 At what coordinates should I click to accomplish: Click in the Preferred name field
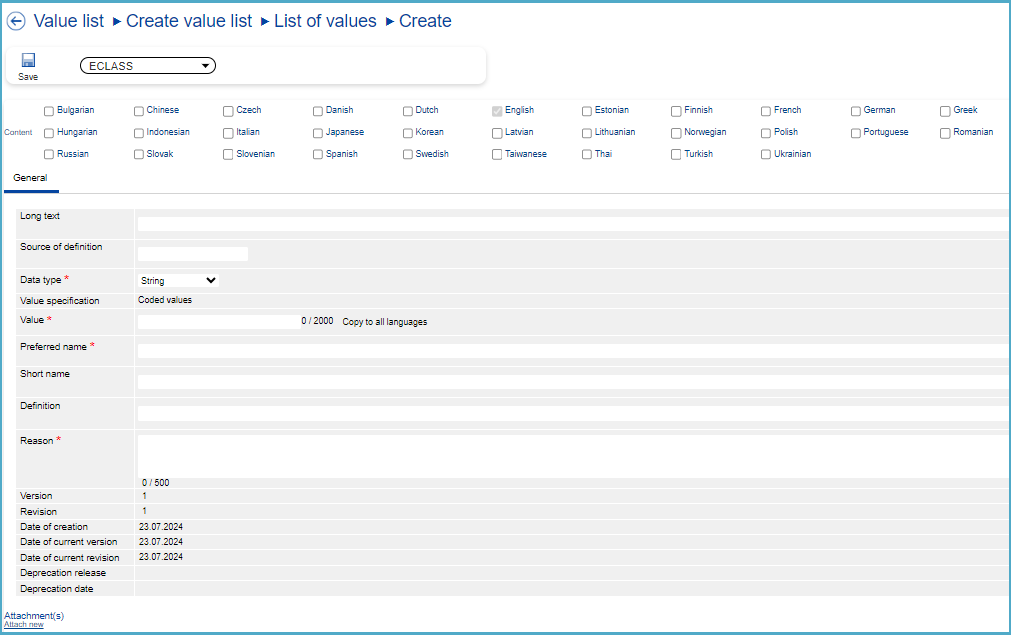(x=572, y=351)
